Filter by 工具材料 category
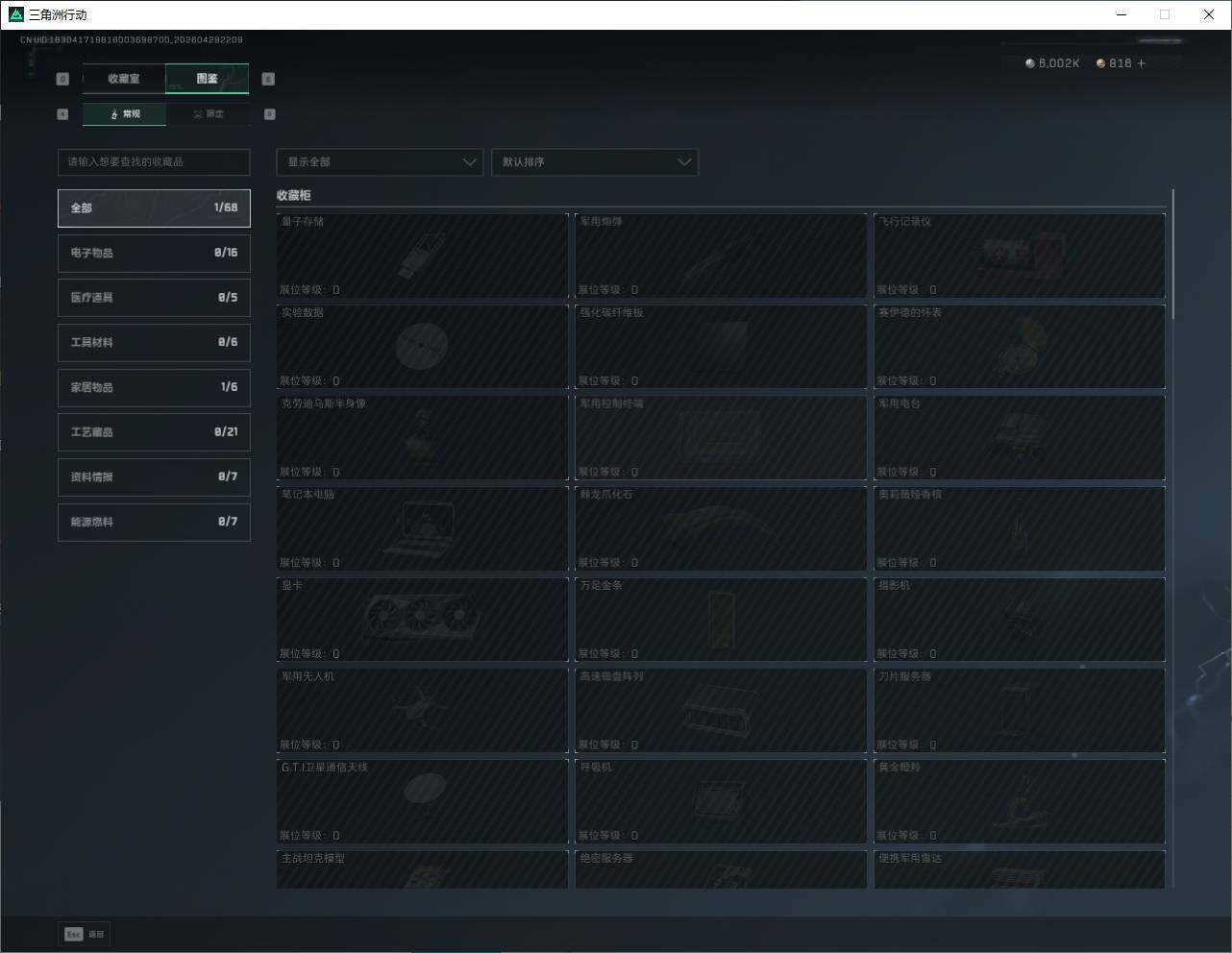 click(154, 342)
